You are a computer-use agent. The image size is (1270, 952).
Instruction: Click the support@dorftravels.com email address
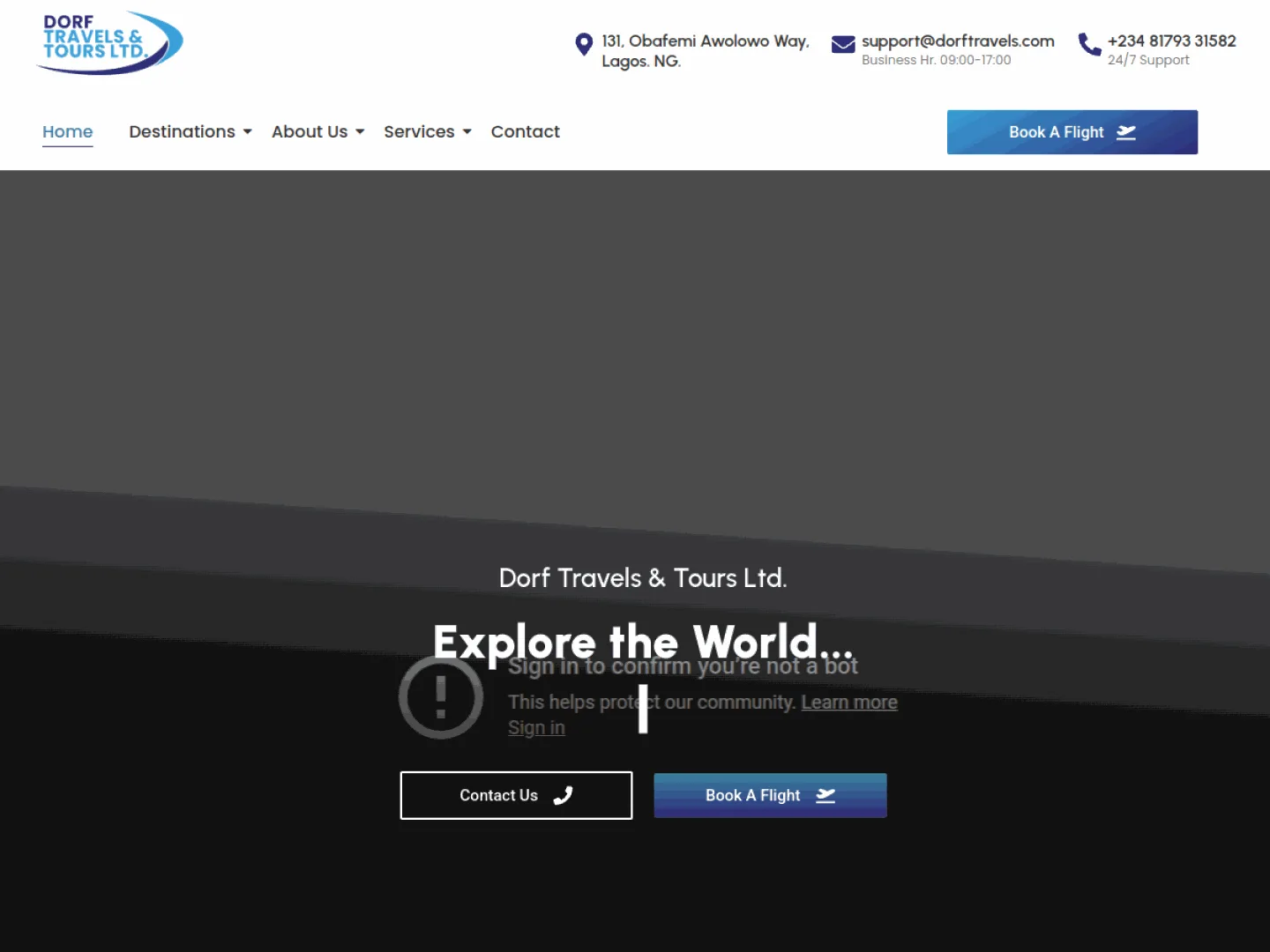click(958, 41)
